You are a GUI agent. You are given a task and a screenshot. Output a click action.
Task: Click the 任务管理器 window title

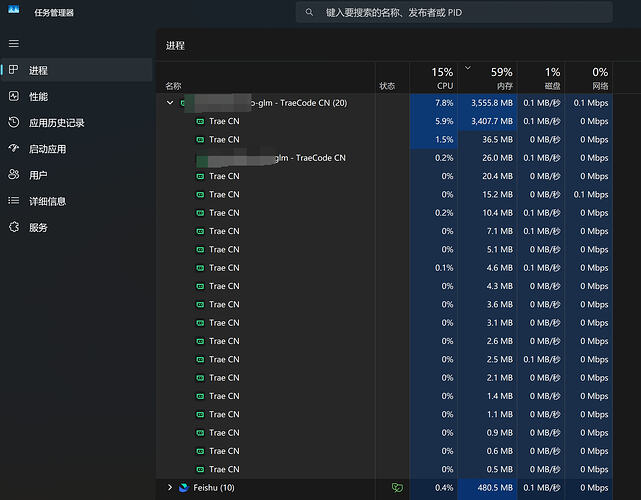click(54, 13)
